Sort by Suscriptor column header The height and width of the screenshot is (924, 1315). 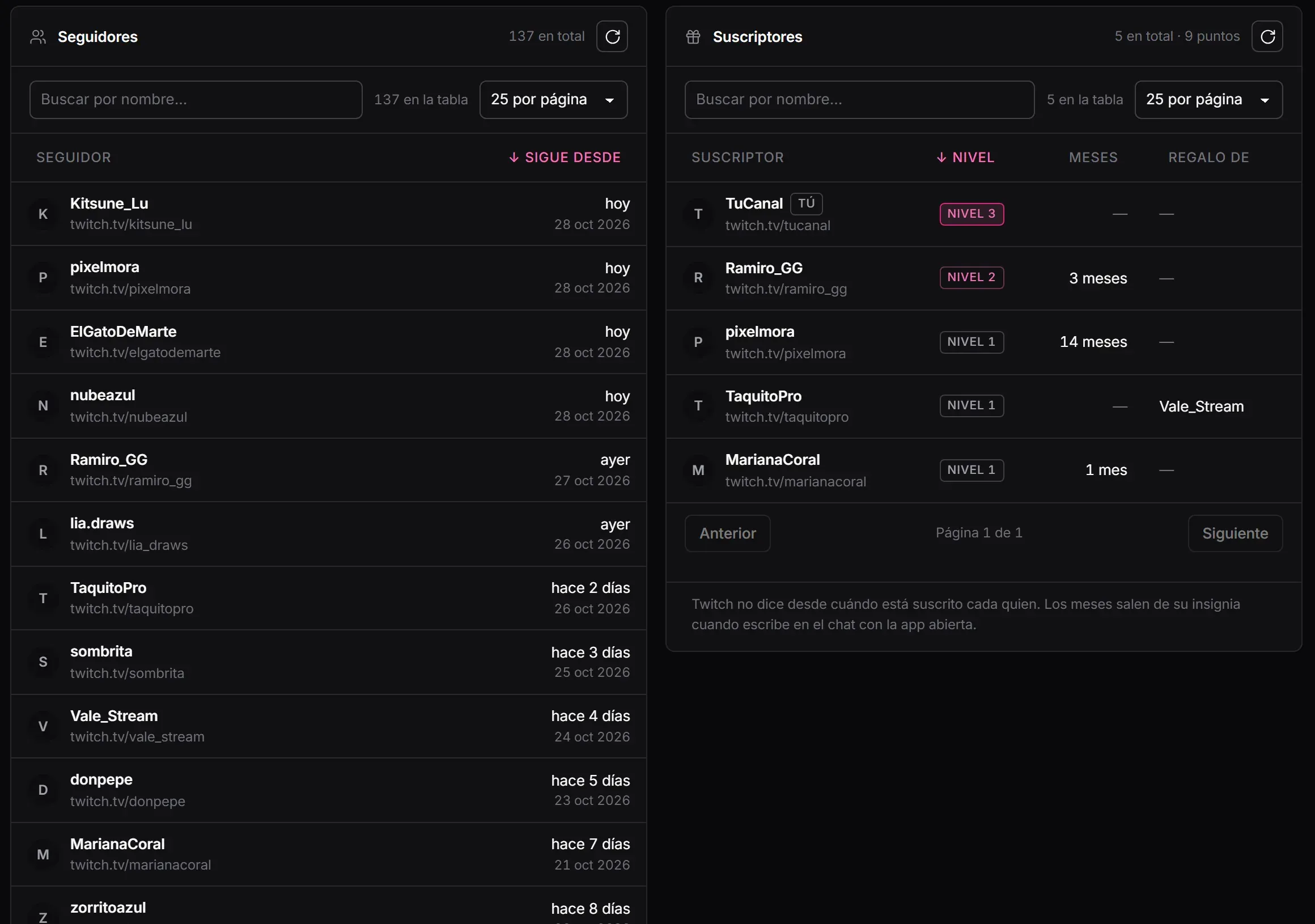(x=737, y=158)
